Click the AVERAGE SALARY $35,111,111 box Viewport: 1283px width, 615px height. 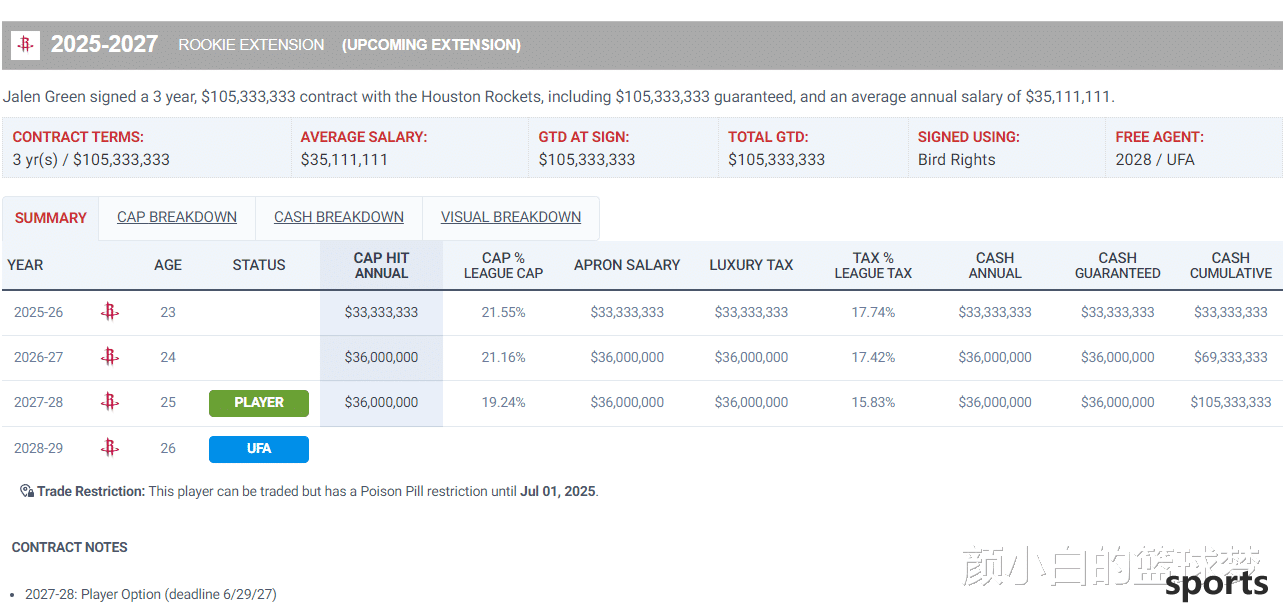pos(409,148)
